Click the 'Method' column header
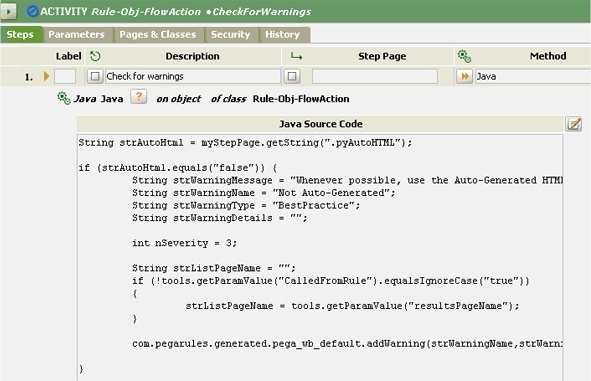 548,56
